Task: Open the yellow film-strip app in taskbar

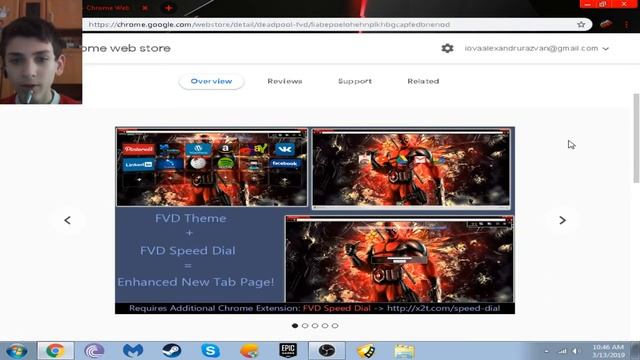Action: [x=366, y=351]
